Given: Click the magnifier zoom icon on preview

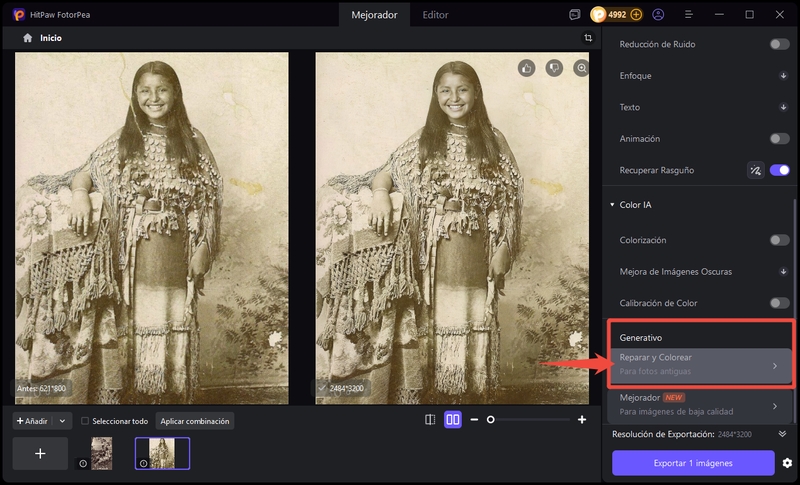Looking at the screenshot, I should 581,68.
